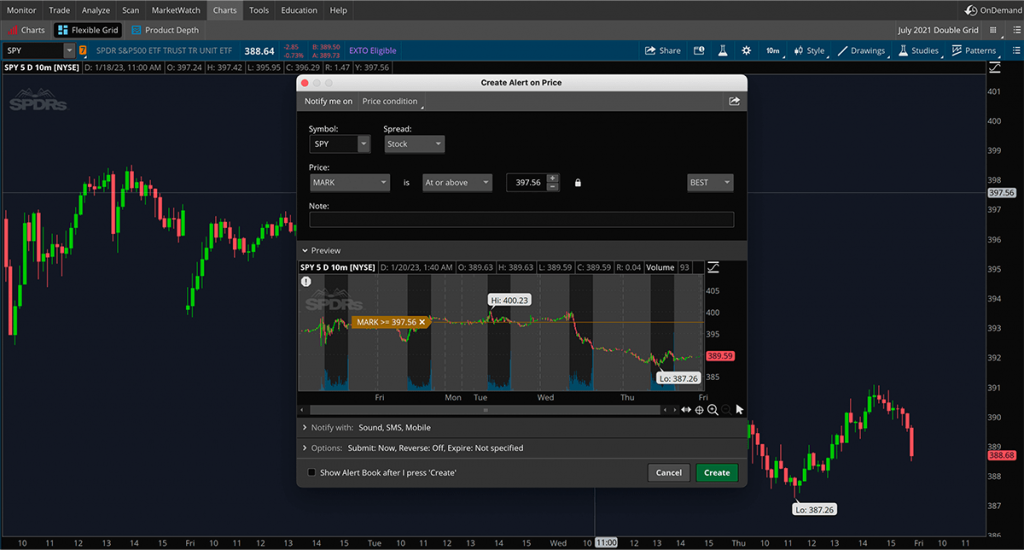Click the Cancel button
Screen dimensions: 1024x550
669,472
